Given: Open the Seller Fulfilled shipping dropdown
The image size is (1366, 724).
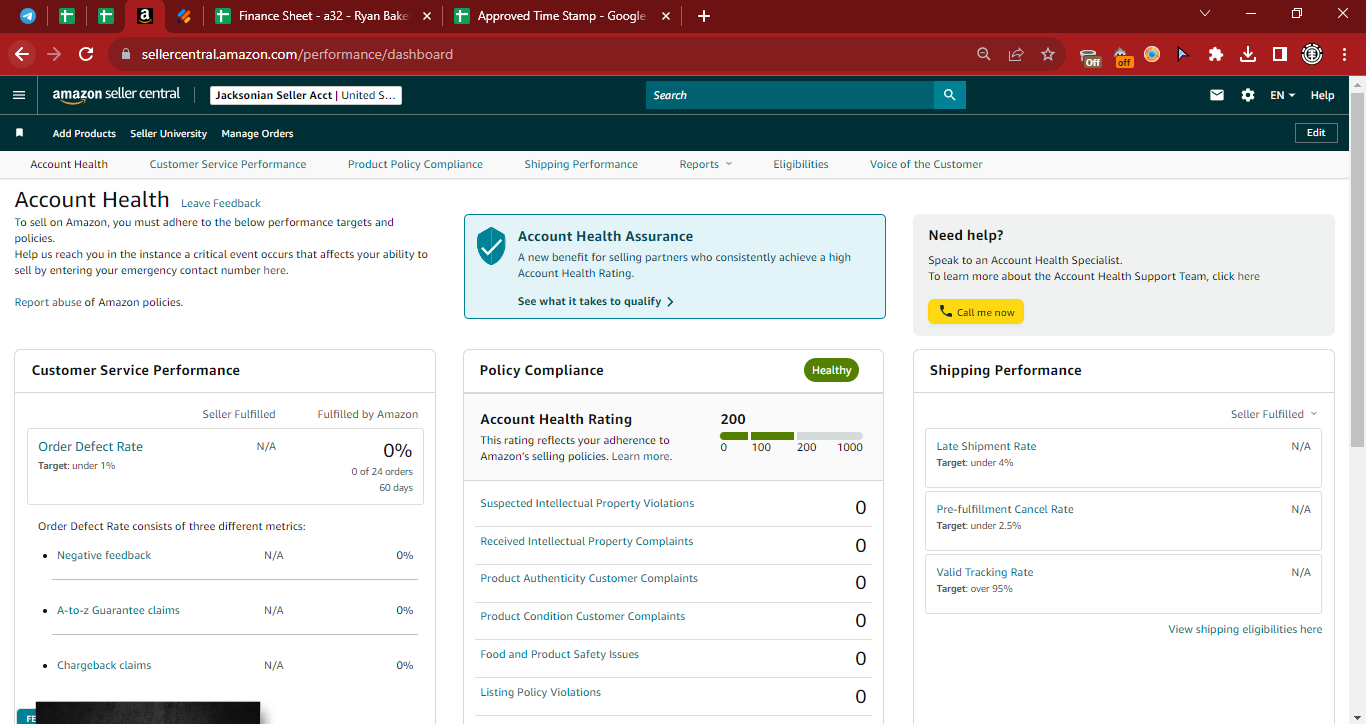Looking at the screenshot, I should 1274,414.
